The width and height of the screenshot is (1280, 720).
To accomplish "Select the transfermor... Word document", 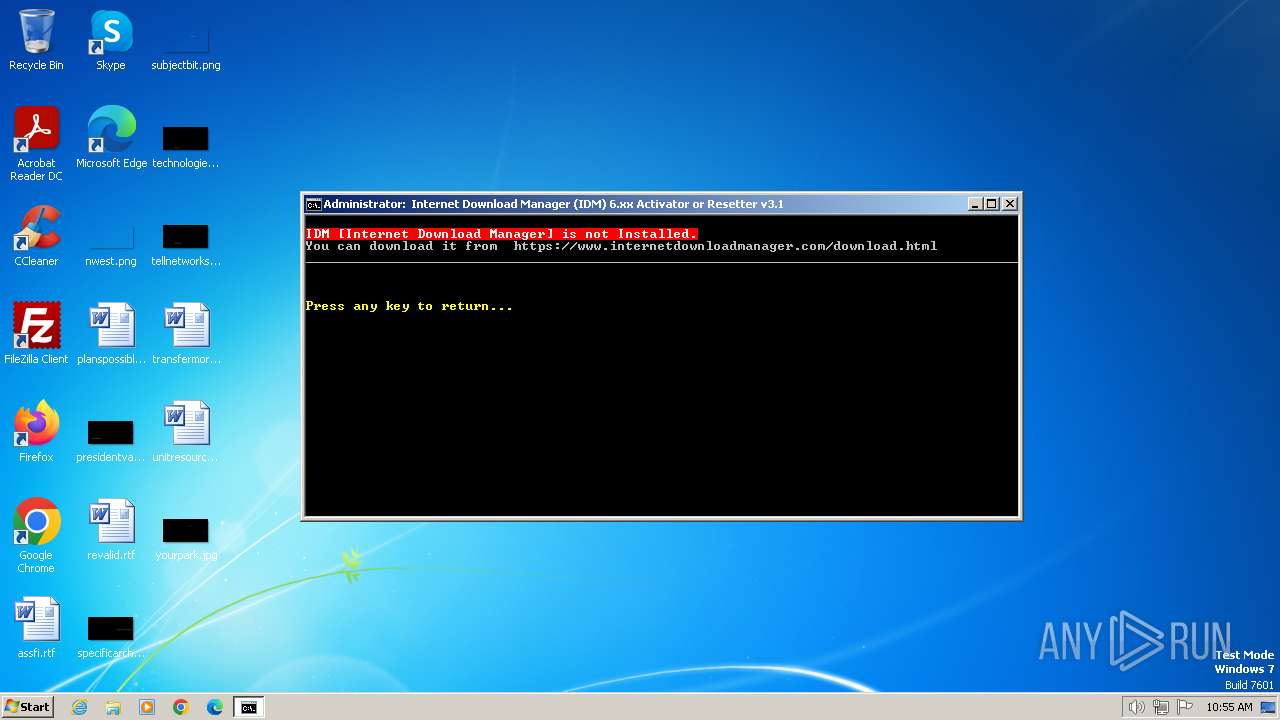I will pos(186,334).
